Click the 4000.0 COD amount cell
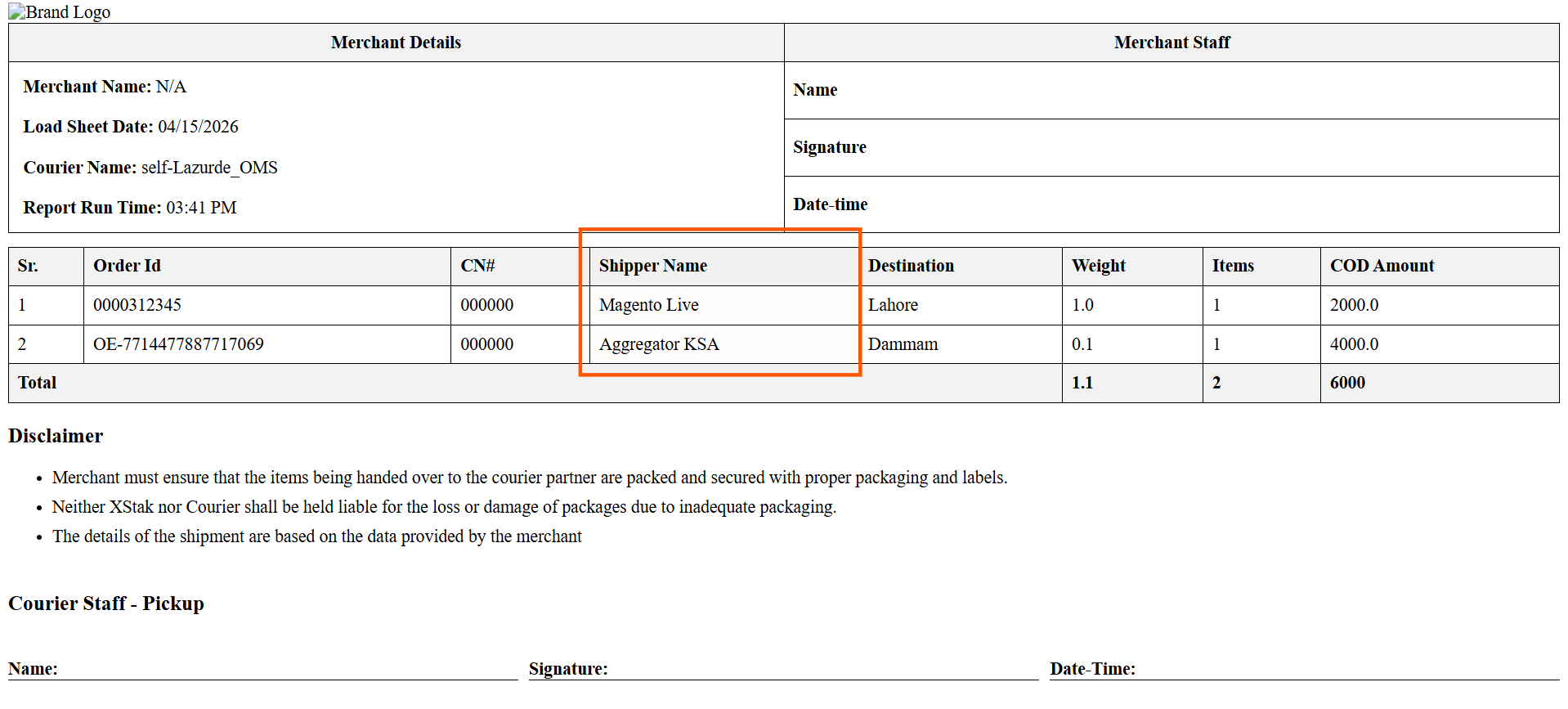The width and height of the screenshot is (1568, 709). (1440, 344)
